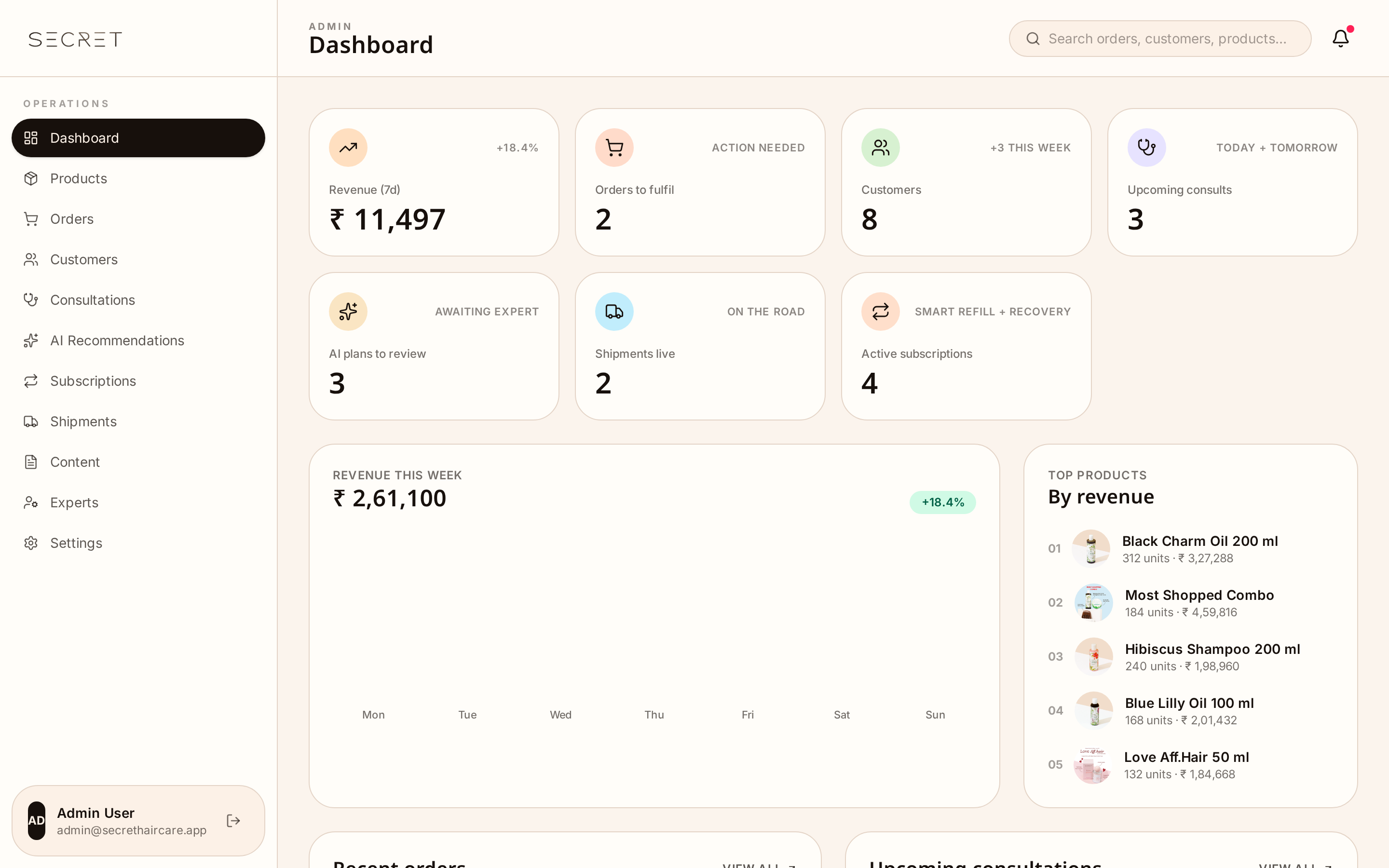Click the Admin User name
The image size is (1389, 868).
[x=96, y=813]
